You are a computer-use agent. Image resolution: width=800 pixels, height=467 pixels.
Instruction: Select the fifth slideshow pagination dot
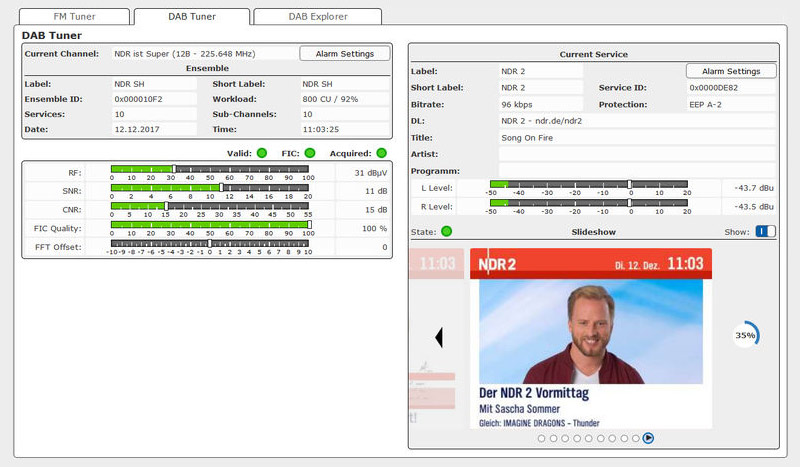click(x=588, y=438)
